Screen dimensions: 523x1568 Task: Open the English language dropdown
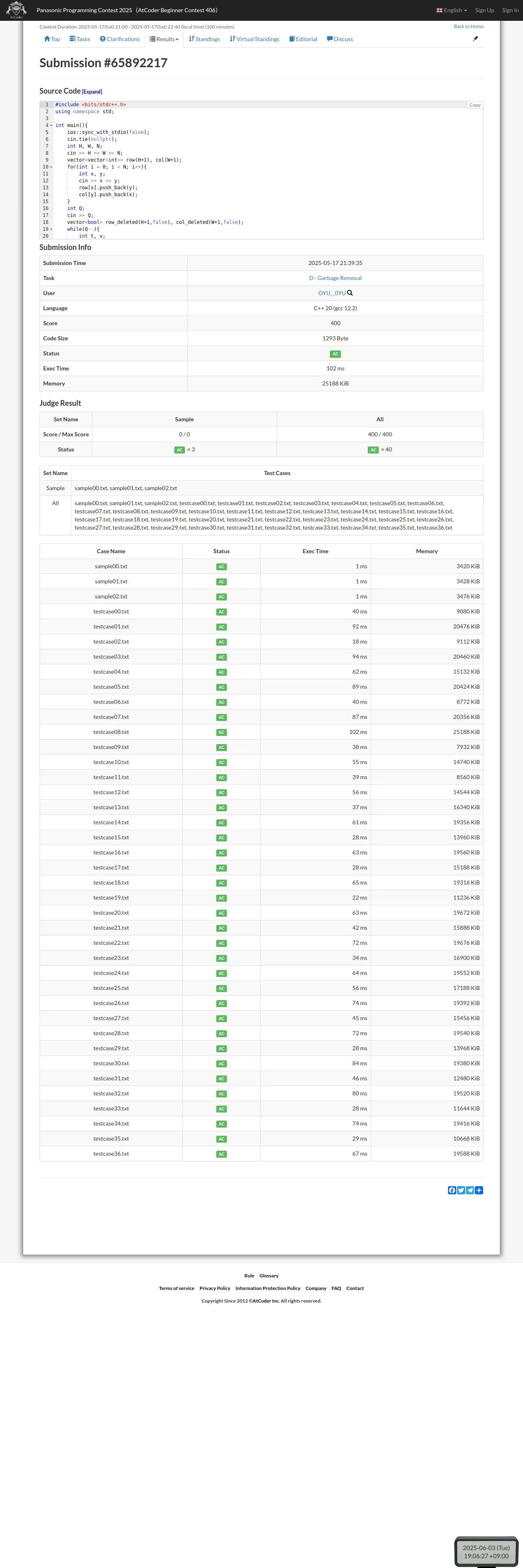452,10
